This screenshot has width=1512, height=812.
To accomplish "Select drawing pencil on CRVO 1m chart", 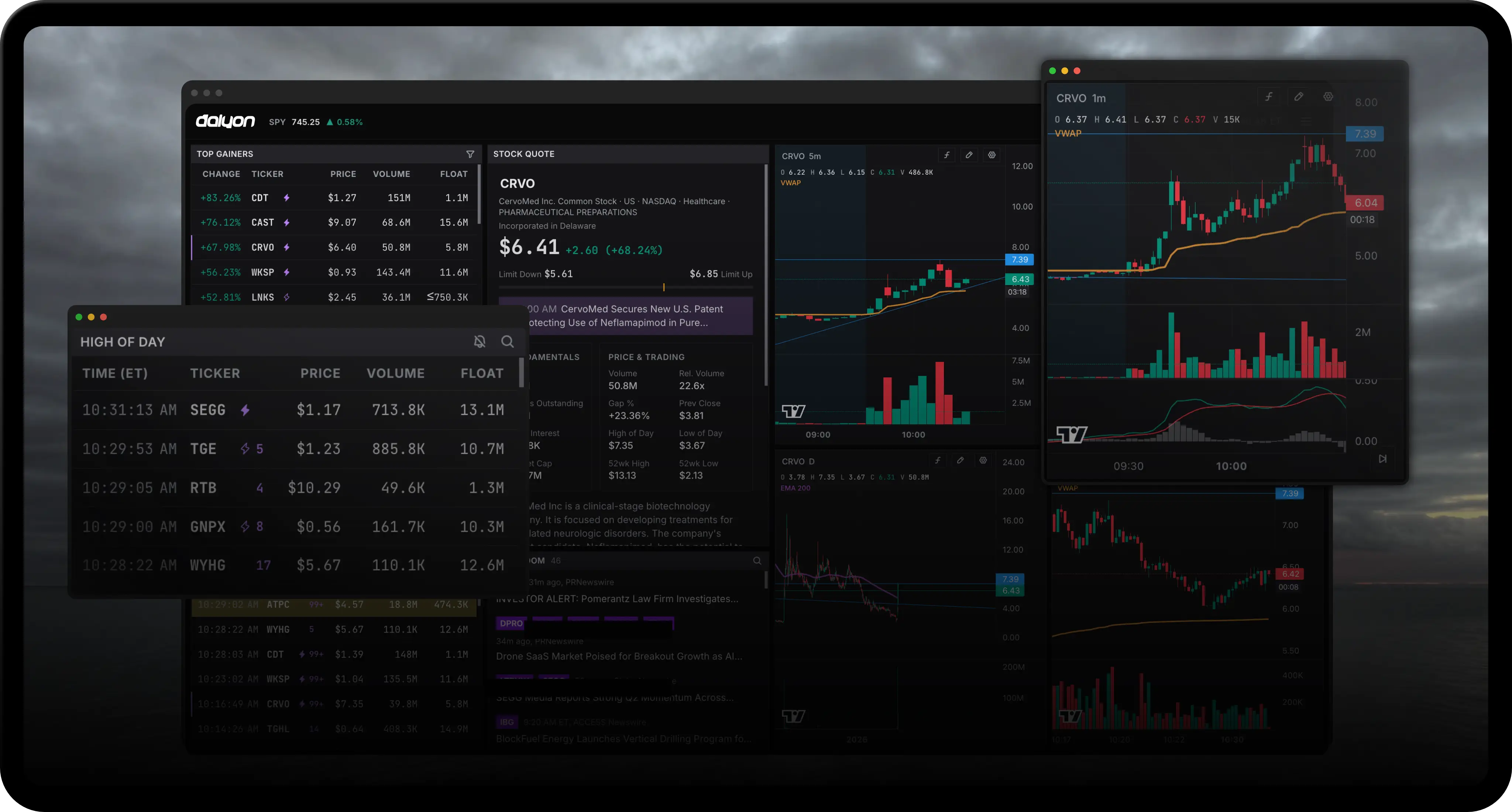I will click(x=1298, y=96).
